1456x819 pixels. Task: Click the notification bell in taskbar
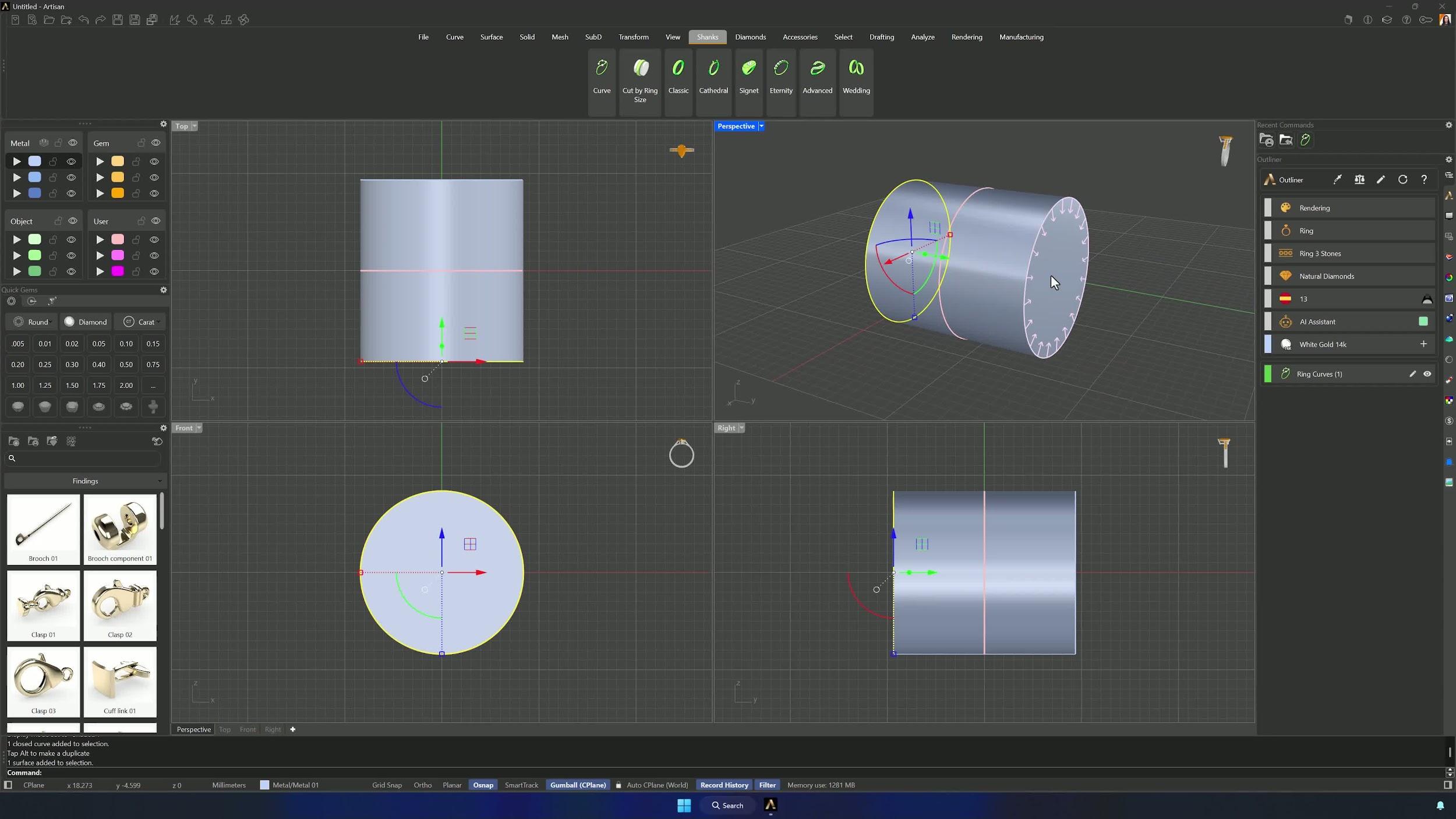[1440, 805]
